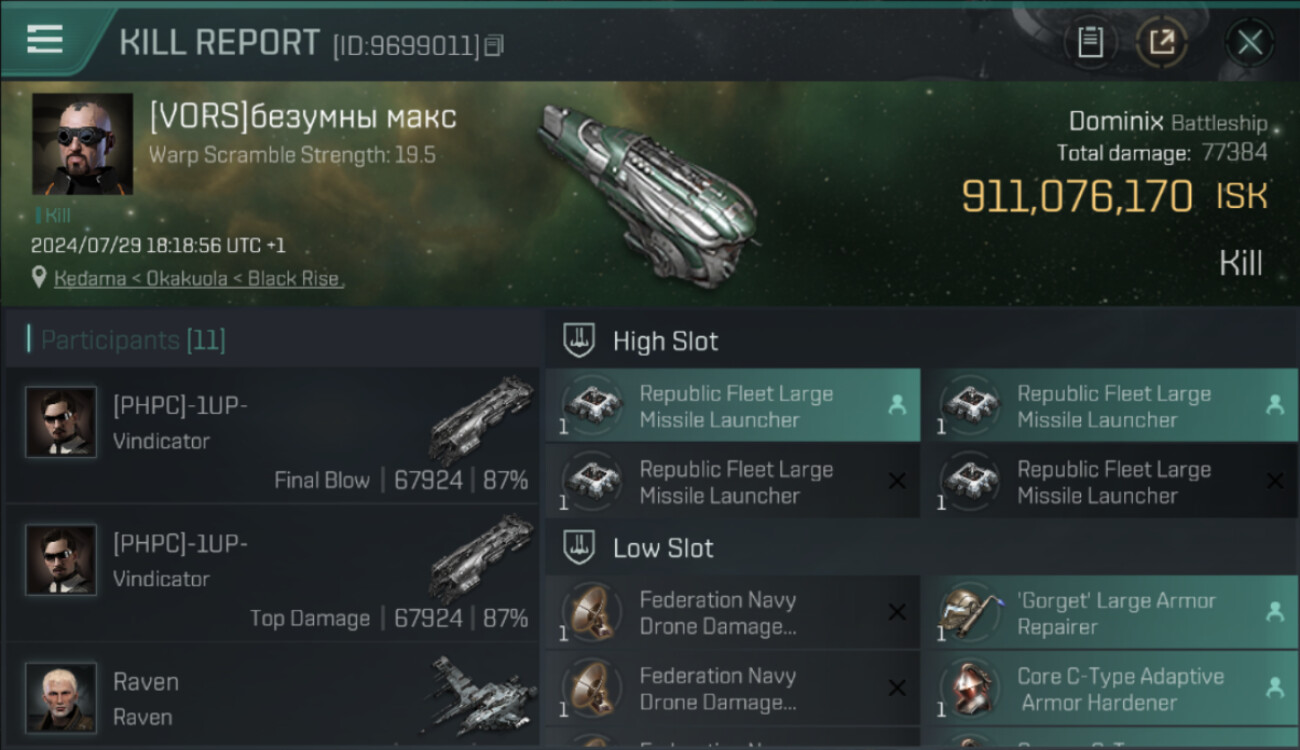
Task: Inspect the Dominix ship image
Action: 645,195
